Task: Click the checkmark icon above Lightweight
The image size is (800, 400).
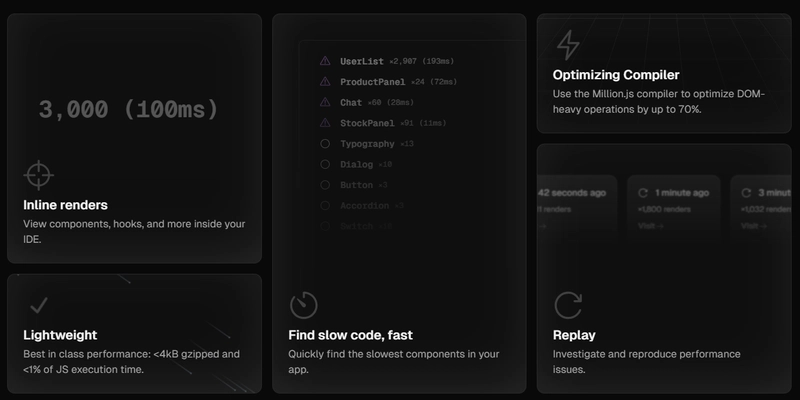Action: pos(39,305)
